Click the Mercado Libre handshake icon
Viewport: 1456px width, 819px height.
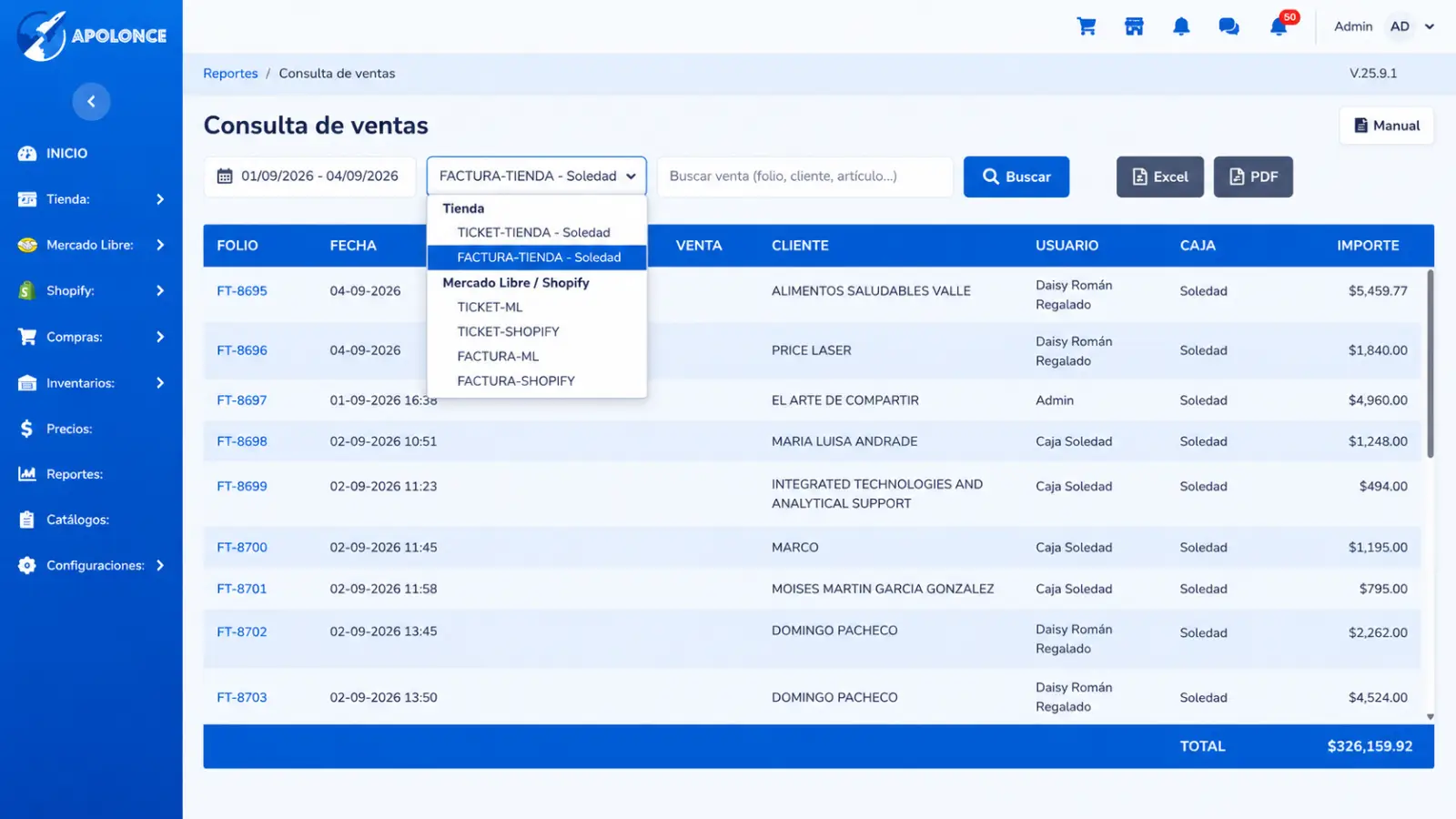(27, 245)
